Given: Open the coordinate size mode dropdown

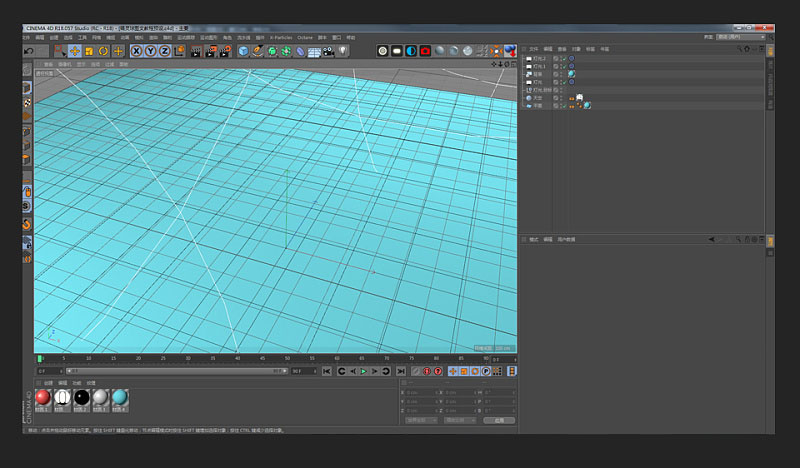Looking at the screenshot, I should click(459, 420).
